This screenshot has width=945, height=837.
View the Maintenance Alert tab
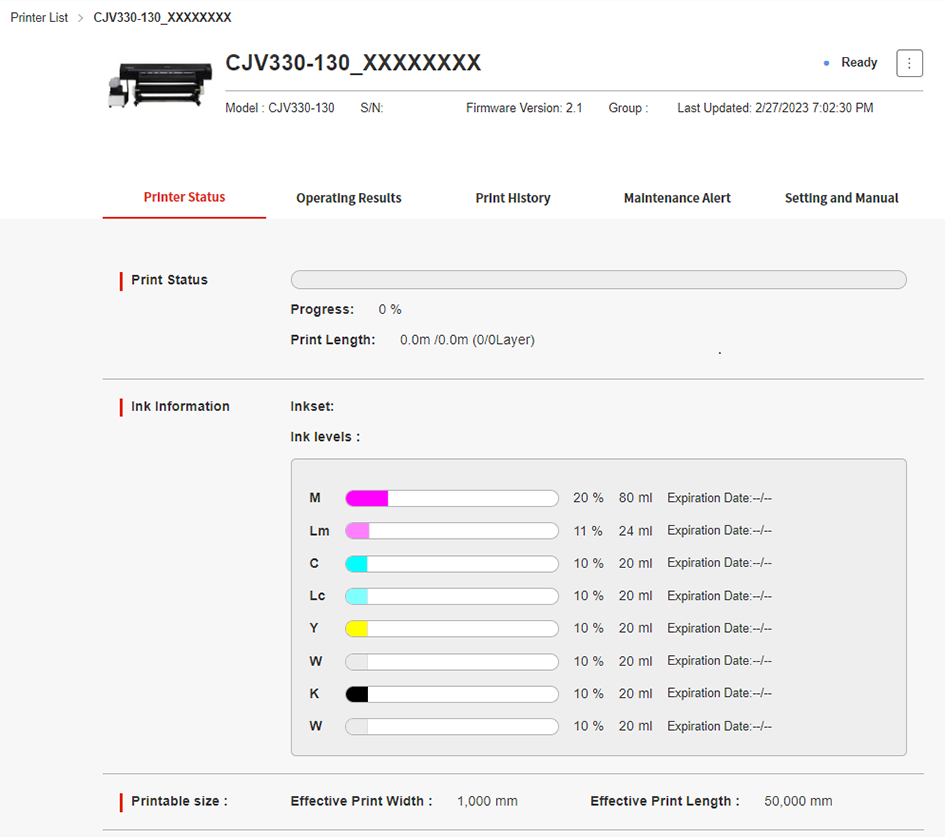(677, 198)
